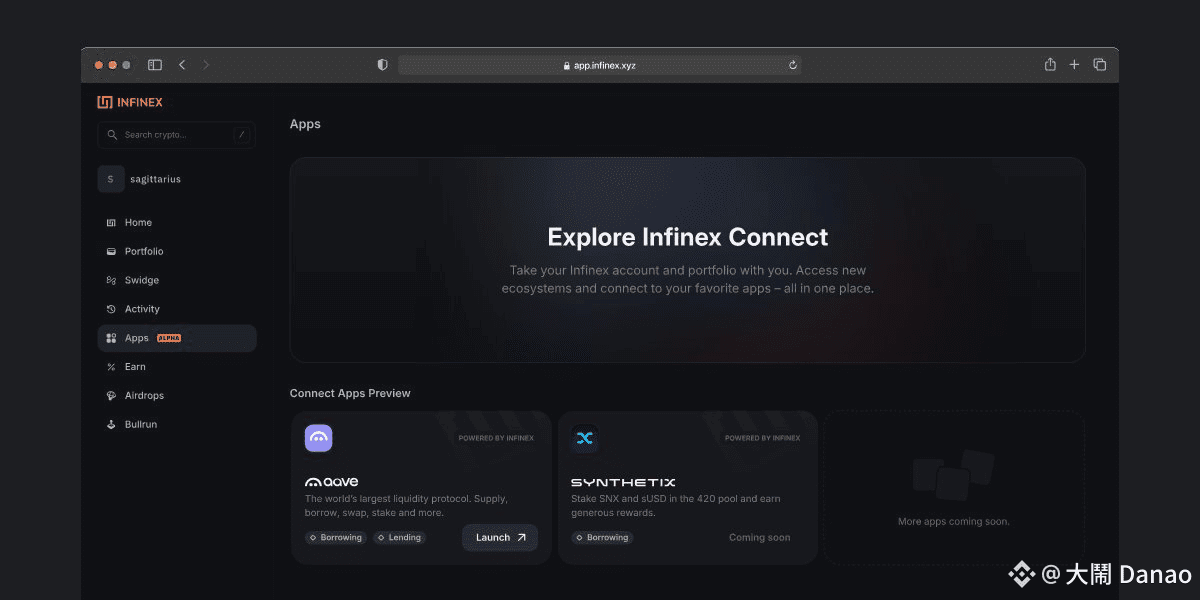The height and width of the screenshot is (600, 1200).
Task: Show the tab overview icon
Action: pyautogui.click(x=1100, y=65)
